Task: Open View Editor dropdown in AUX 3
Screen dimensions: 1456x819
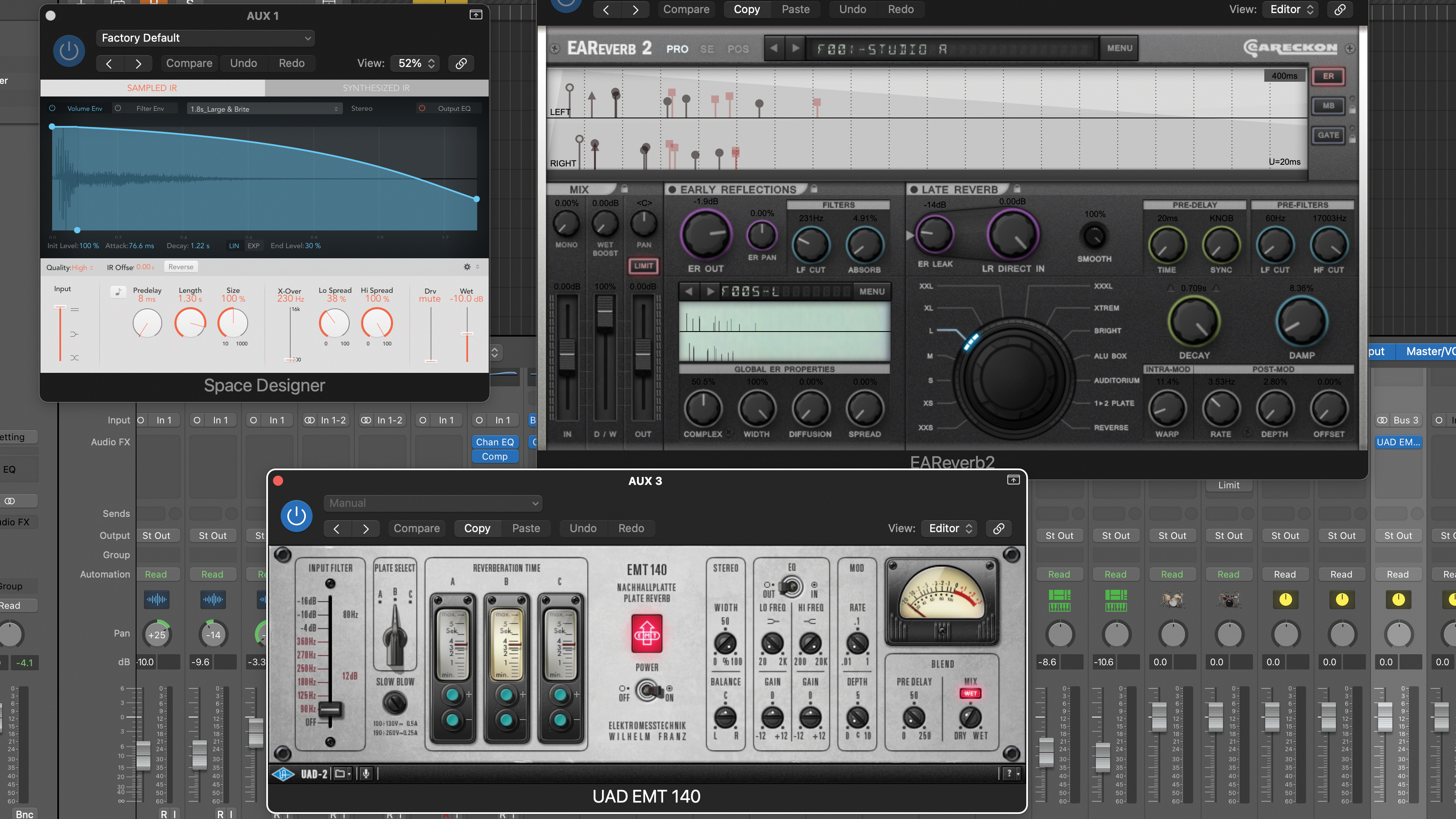Action: pos(950,528)
